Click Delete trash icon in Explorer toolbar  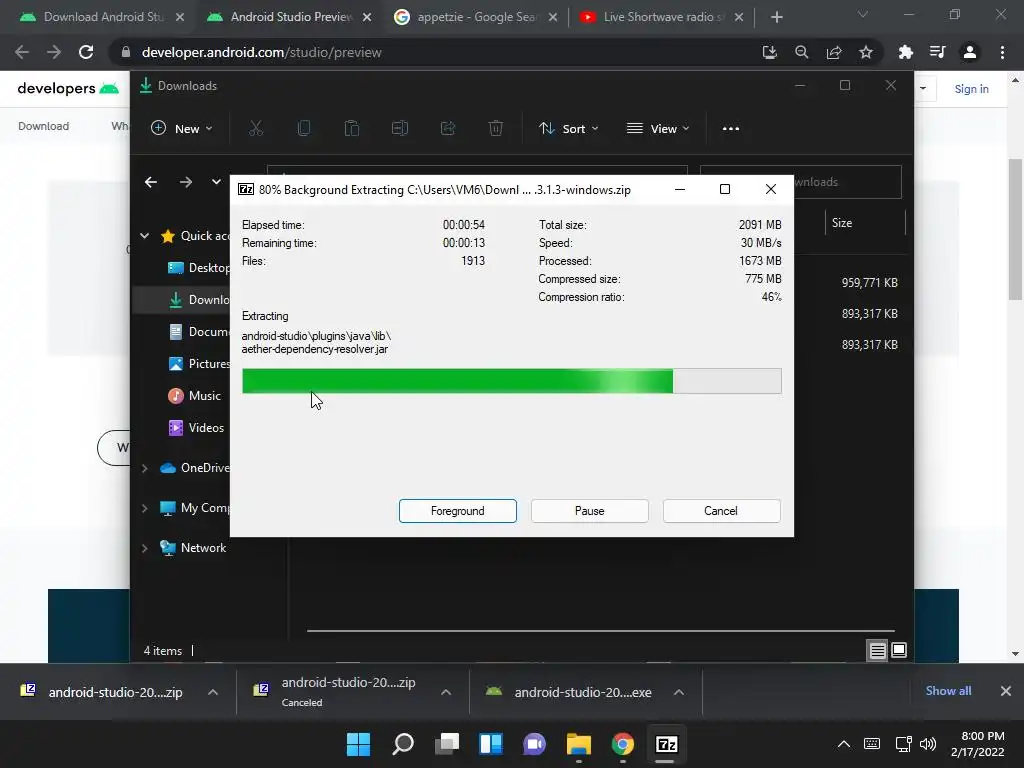496,129
